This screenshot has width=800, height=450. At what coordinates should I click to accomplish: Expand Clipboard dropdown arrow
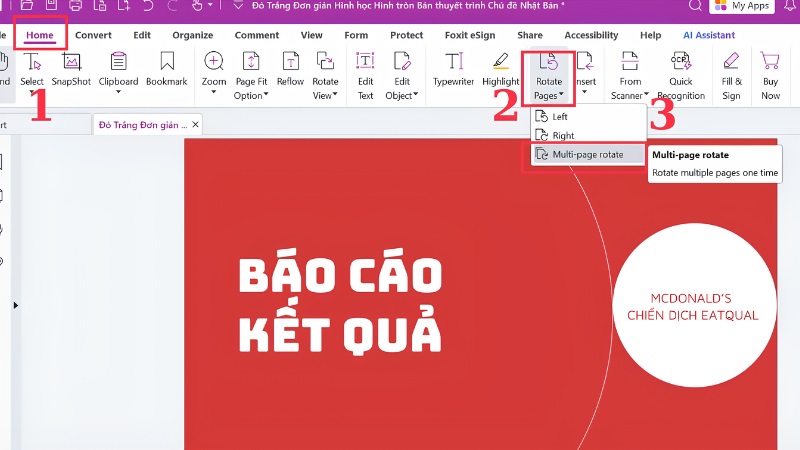point(118,92)
